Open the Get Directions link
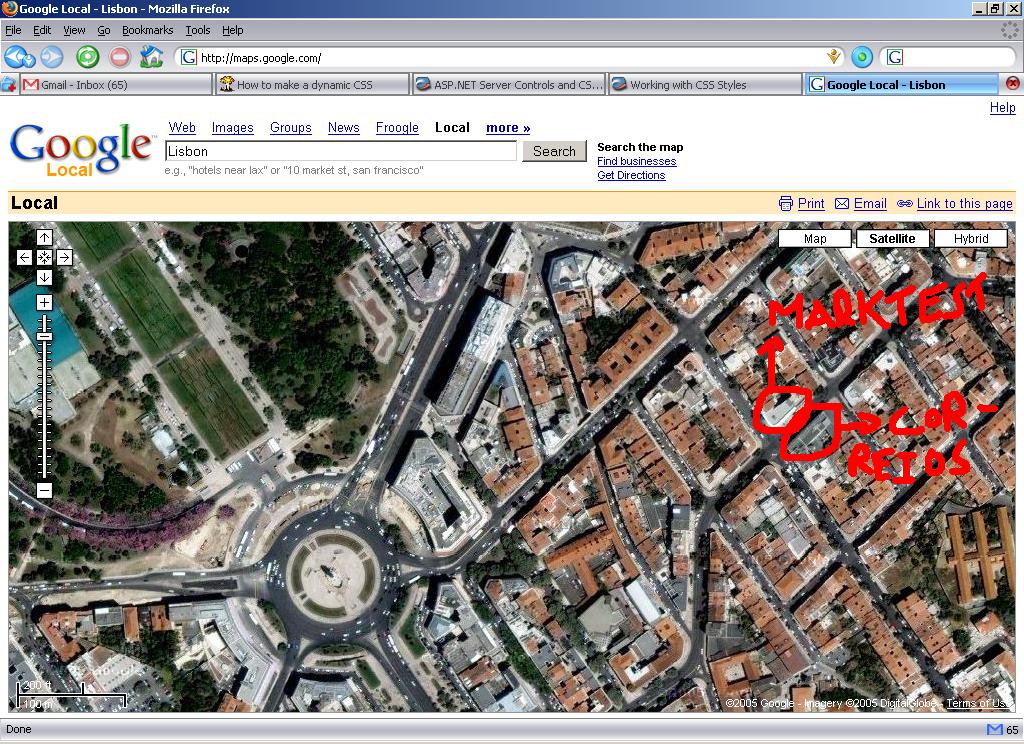Image resolution: width=1024 pixels, height=744 pixels. (x=631, y=175)
